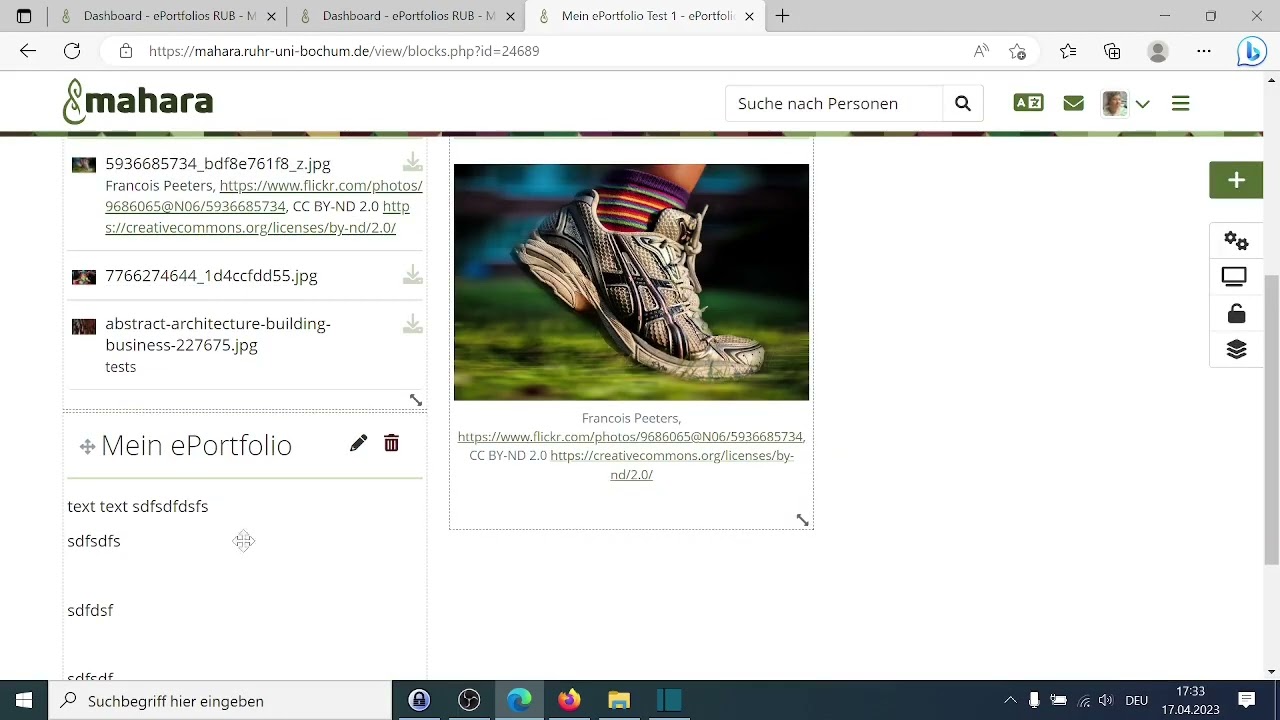Image resolution: width=1280 pixels, height=720 pixels.
Task: Click the green plus add-block button
Action: [1236, 180]
